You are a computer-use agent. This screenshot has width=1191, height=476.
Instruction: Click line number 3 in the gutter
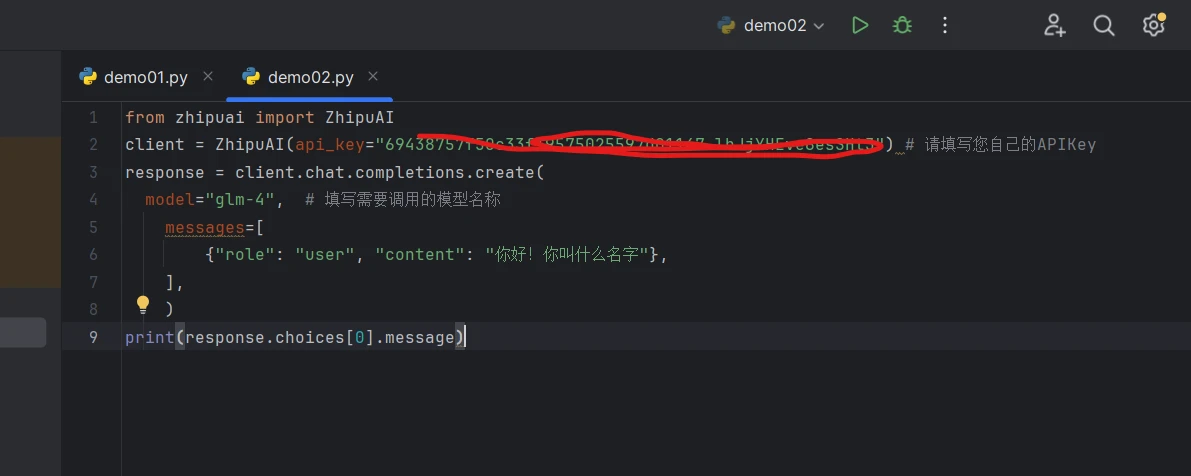(93, 172)
